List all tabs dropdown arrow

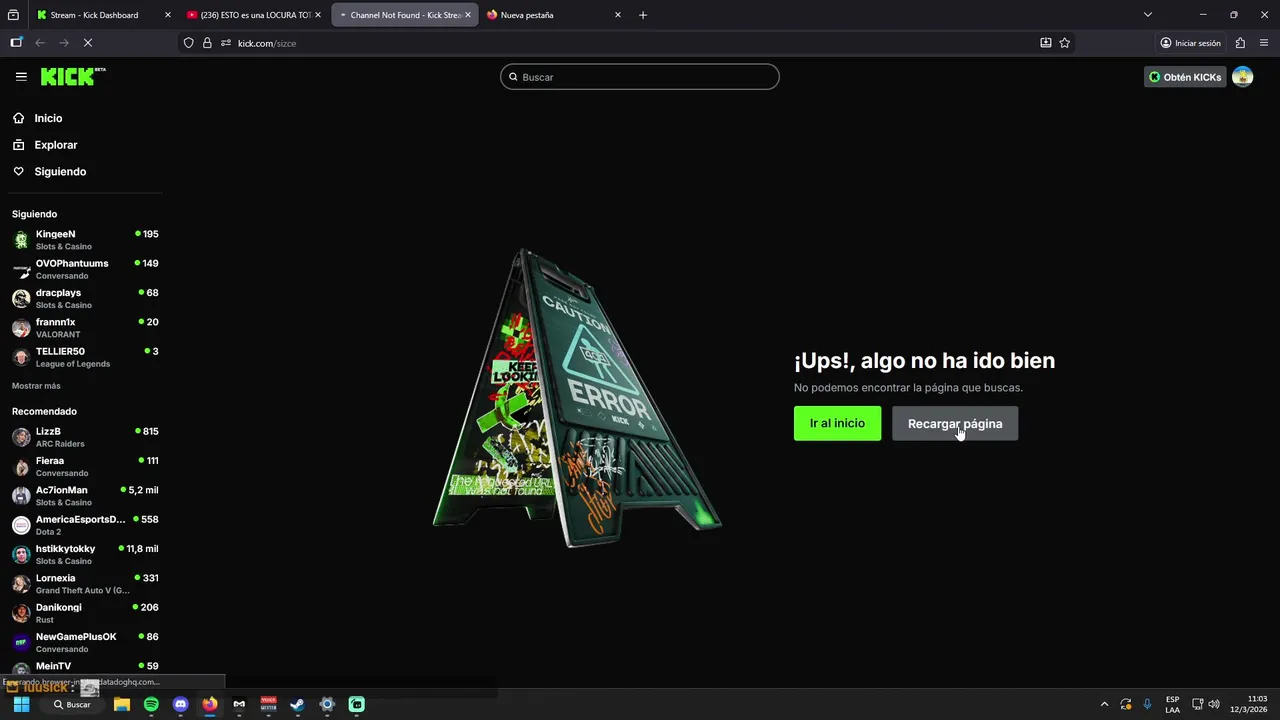coord(1148,15)
